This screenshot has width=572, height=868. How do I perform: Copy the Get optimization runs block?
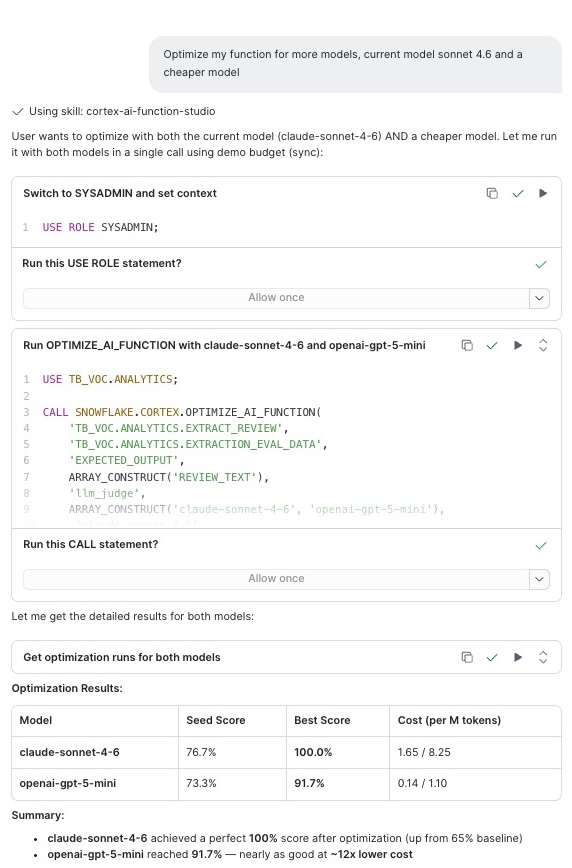click(467, 657)
